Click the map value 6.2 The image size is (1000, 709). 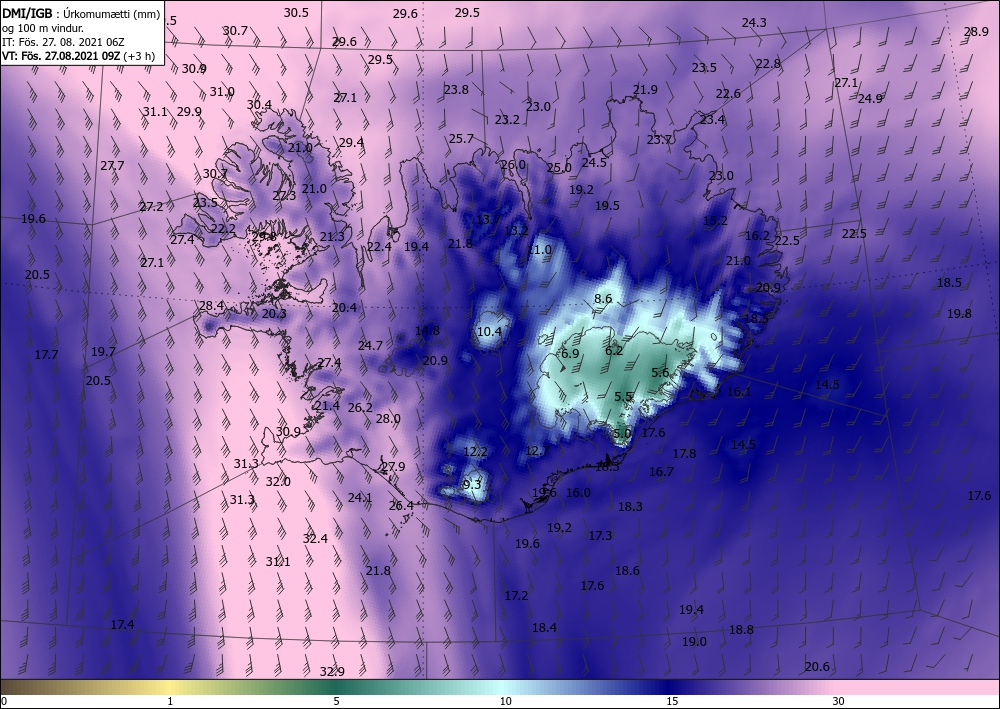(614, 351)
